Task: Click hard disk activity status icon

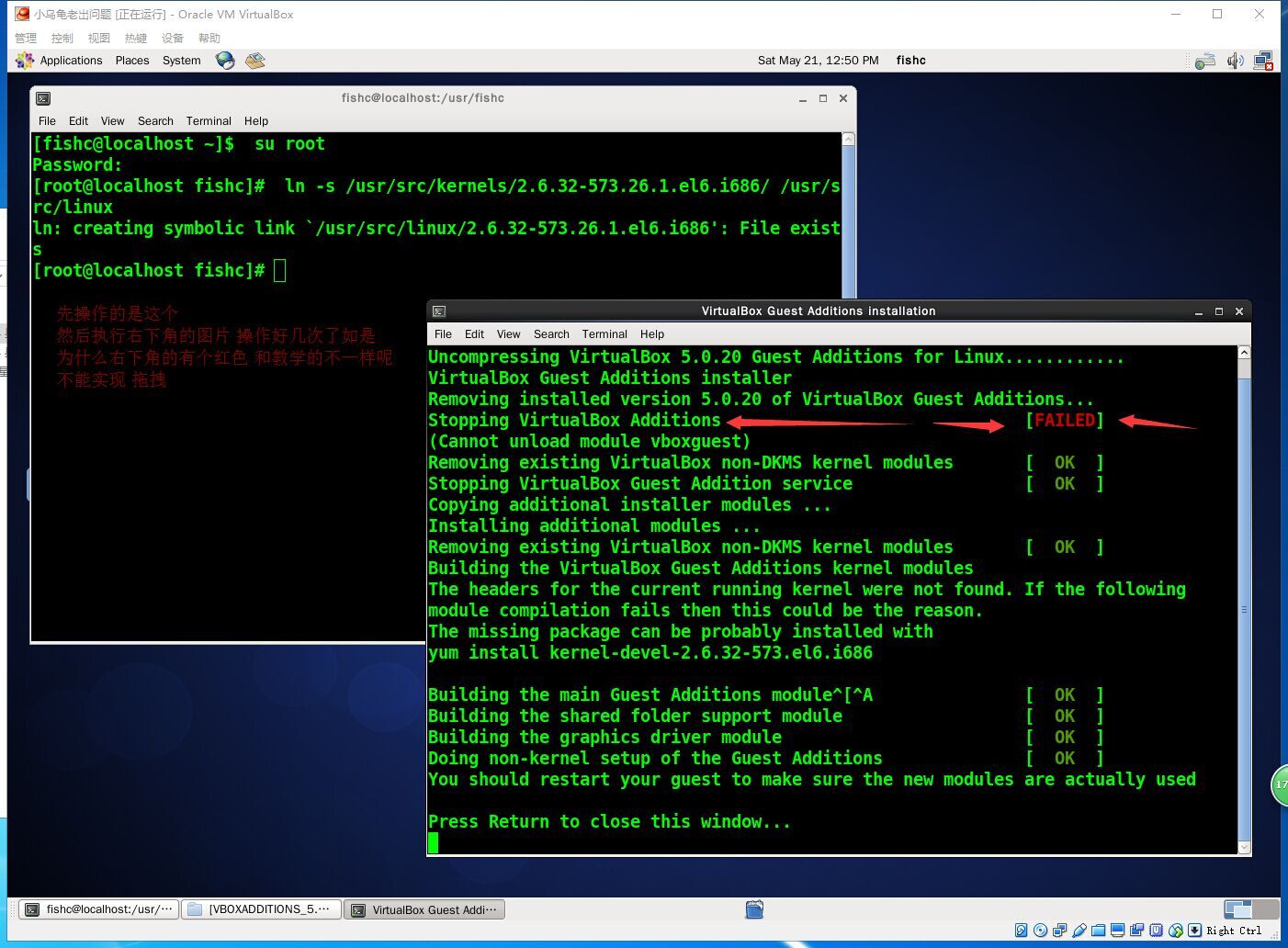Action: 1022,931
